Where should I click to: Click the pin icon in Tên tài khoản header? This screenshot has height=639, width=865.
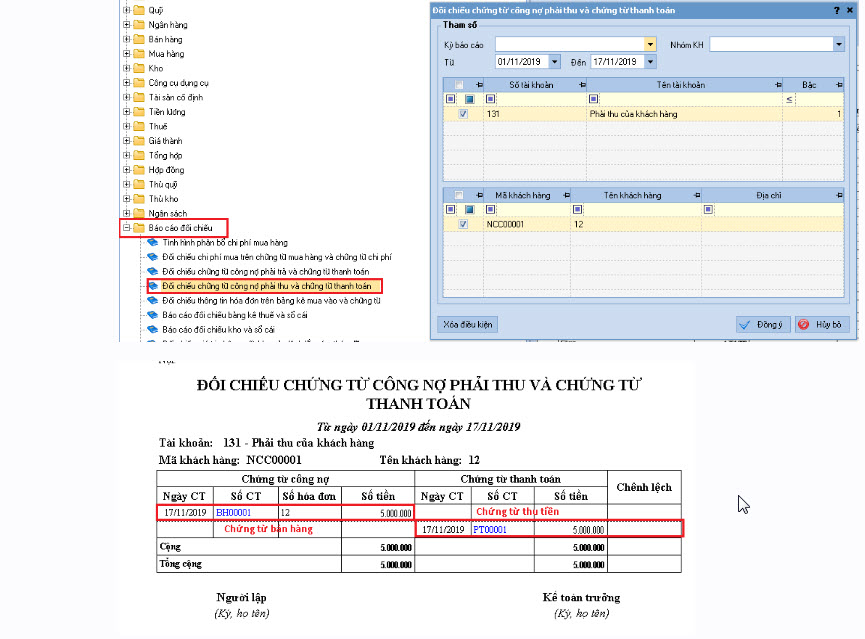pos(778,85)
